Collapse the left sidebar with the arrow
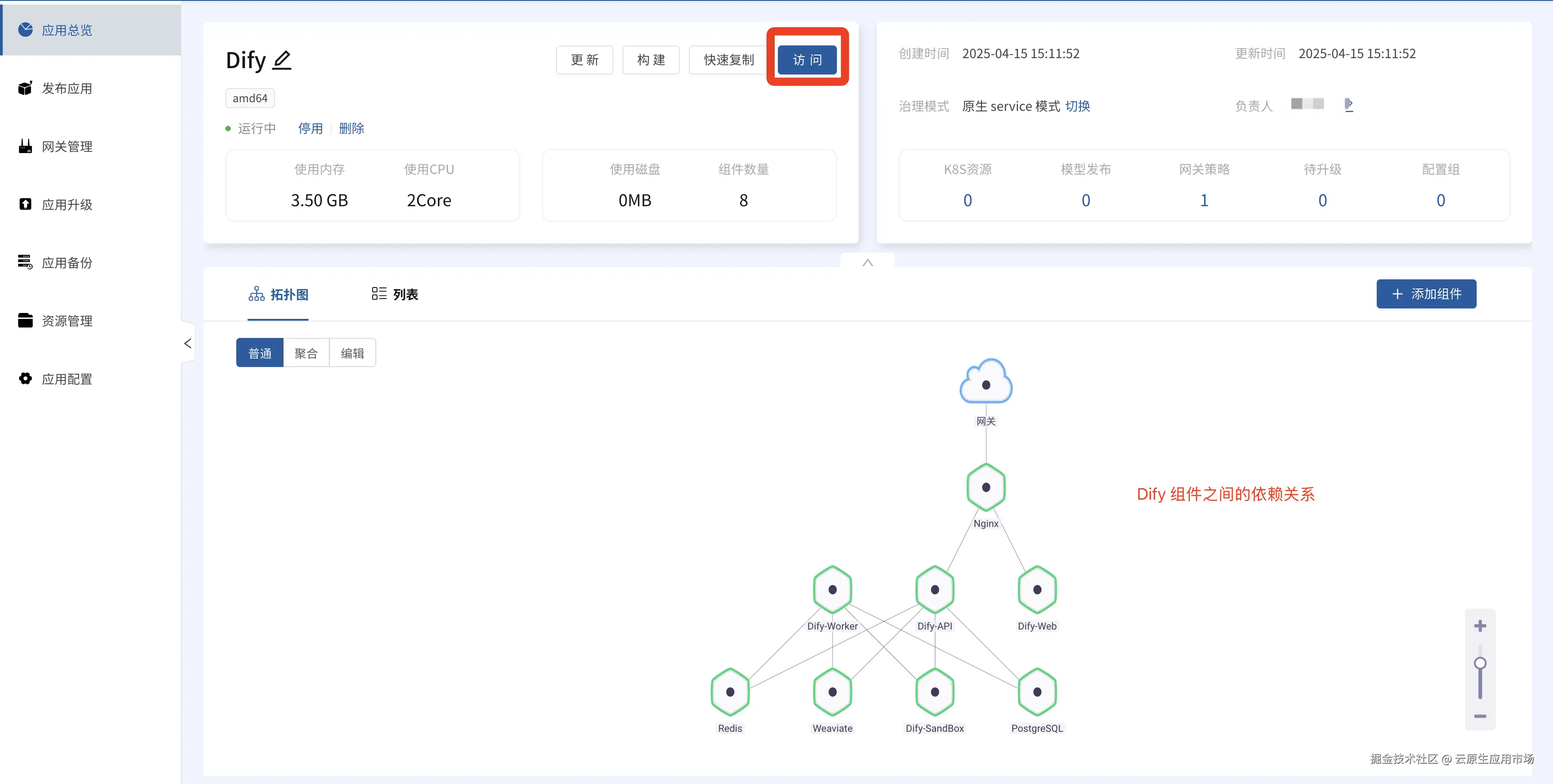Screen dimensions: 1553x784 (x=188, y=343)
